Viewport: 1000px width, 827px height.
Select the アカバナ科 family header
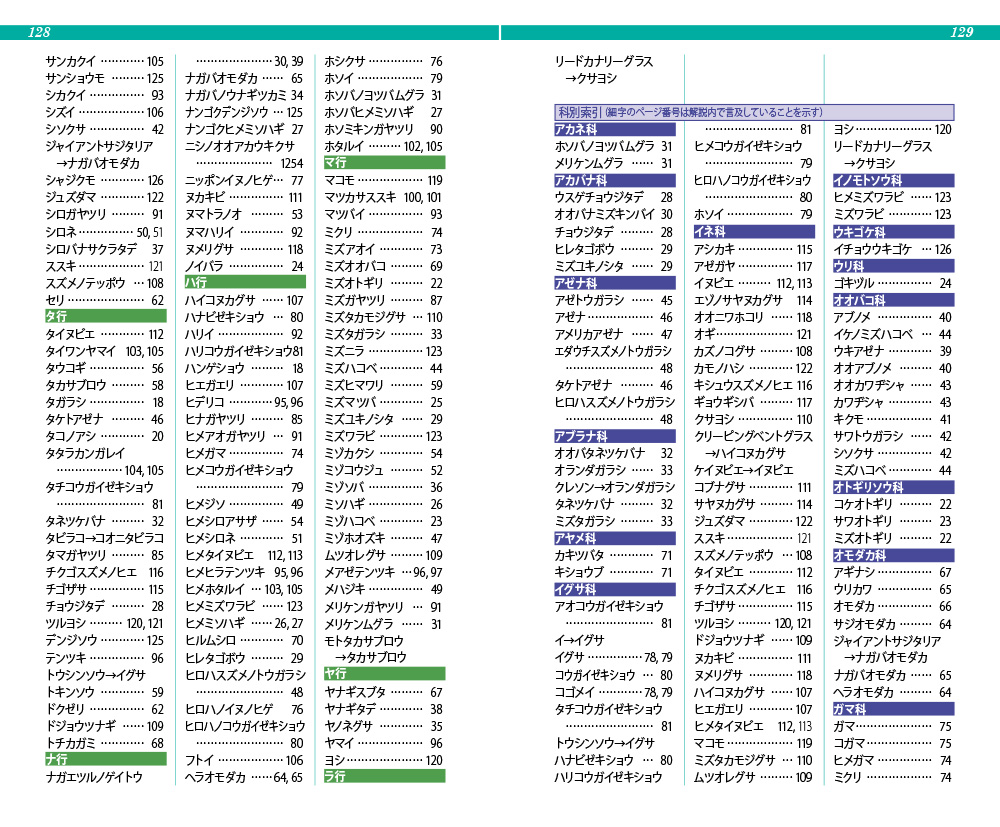pos(615,180)
